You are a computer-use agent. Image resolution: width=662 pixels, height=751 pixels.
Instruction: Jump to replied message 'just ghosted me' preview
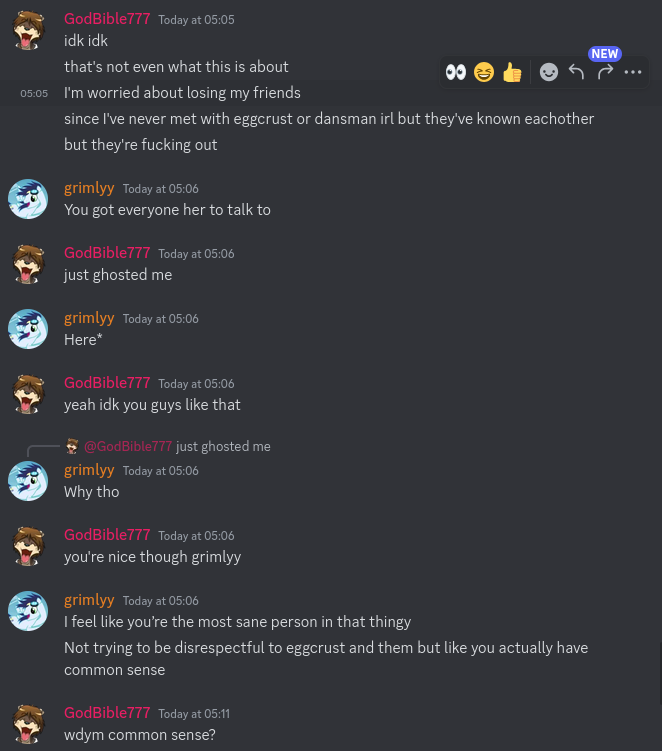tap(223, 446)
